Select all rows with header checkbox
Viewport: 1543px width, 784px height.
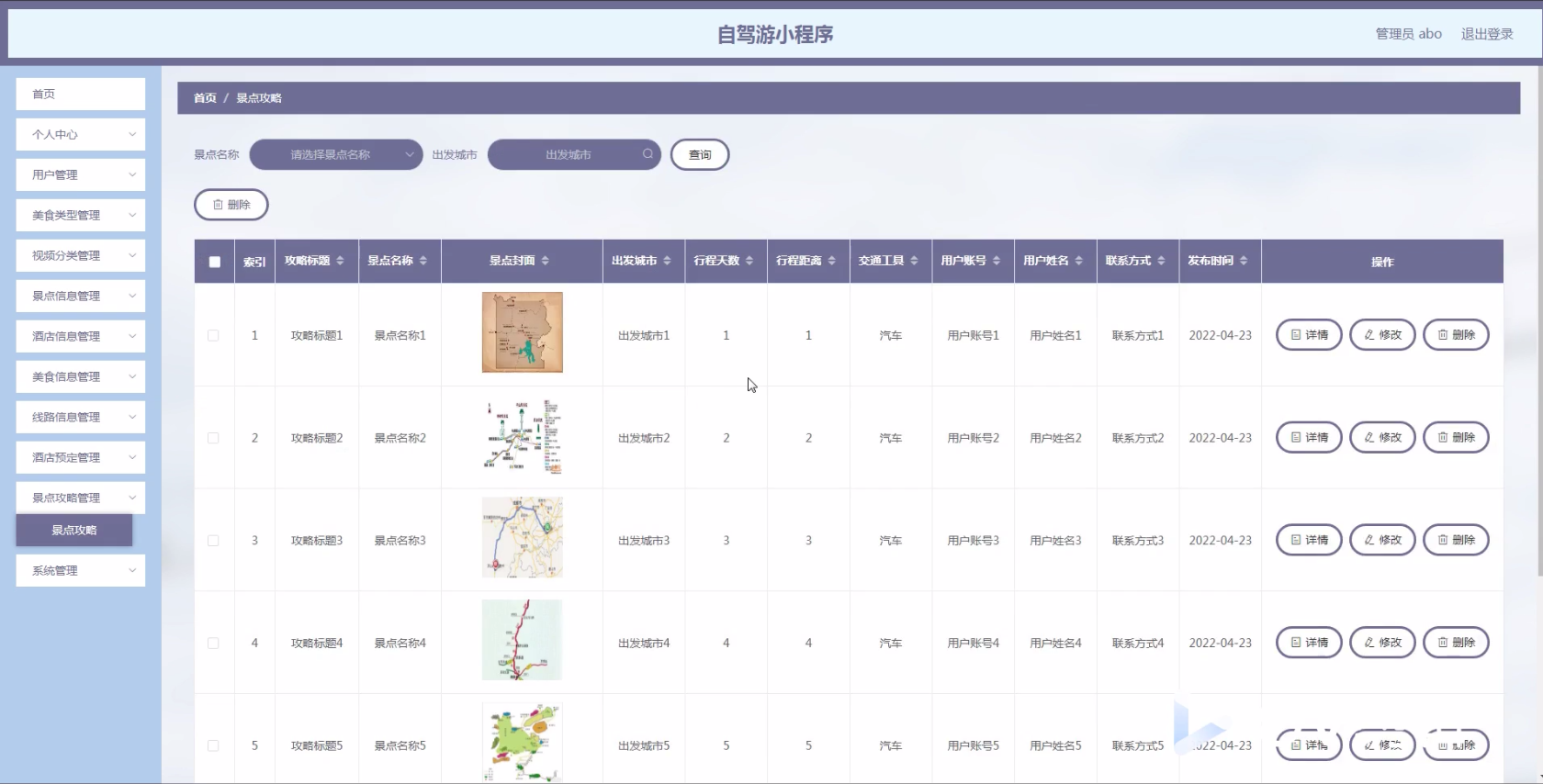point(215,262)
